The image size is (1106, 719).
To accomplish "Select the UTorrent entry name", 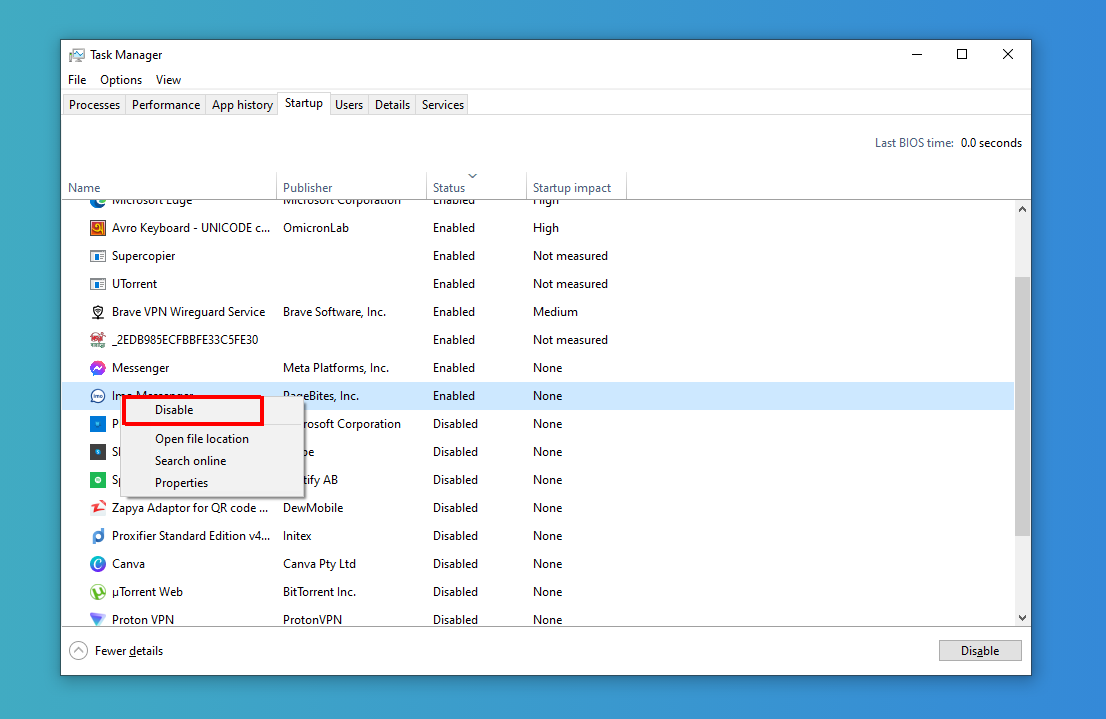I will tap(134, 284).
